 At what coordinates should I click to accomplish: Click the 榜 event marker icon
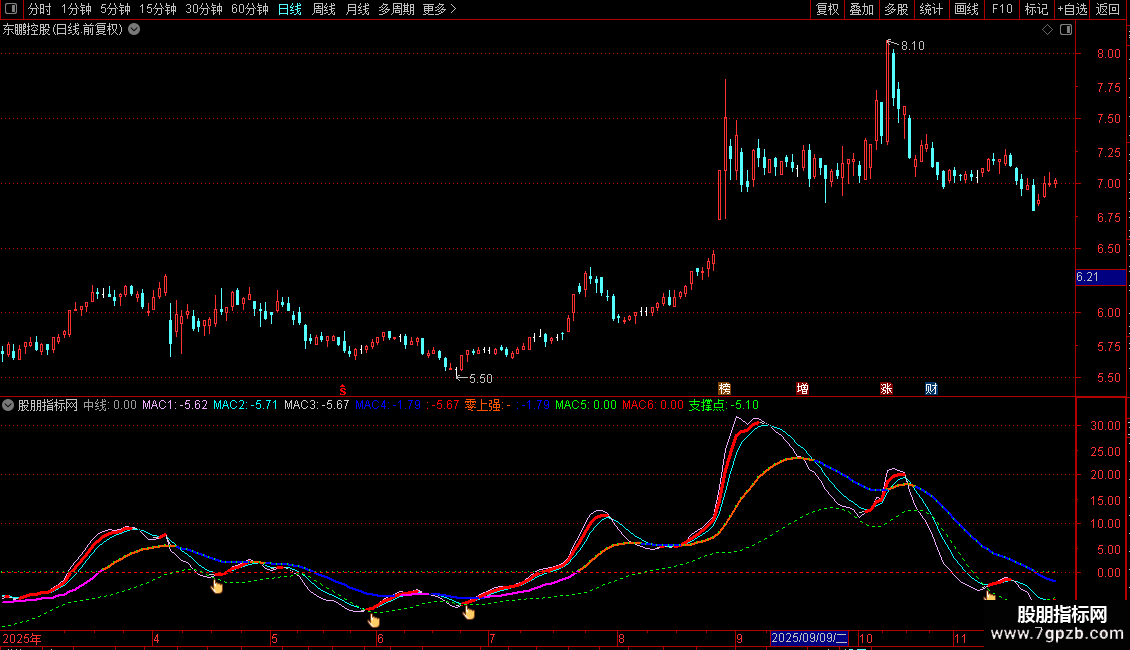coord(725,388)
